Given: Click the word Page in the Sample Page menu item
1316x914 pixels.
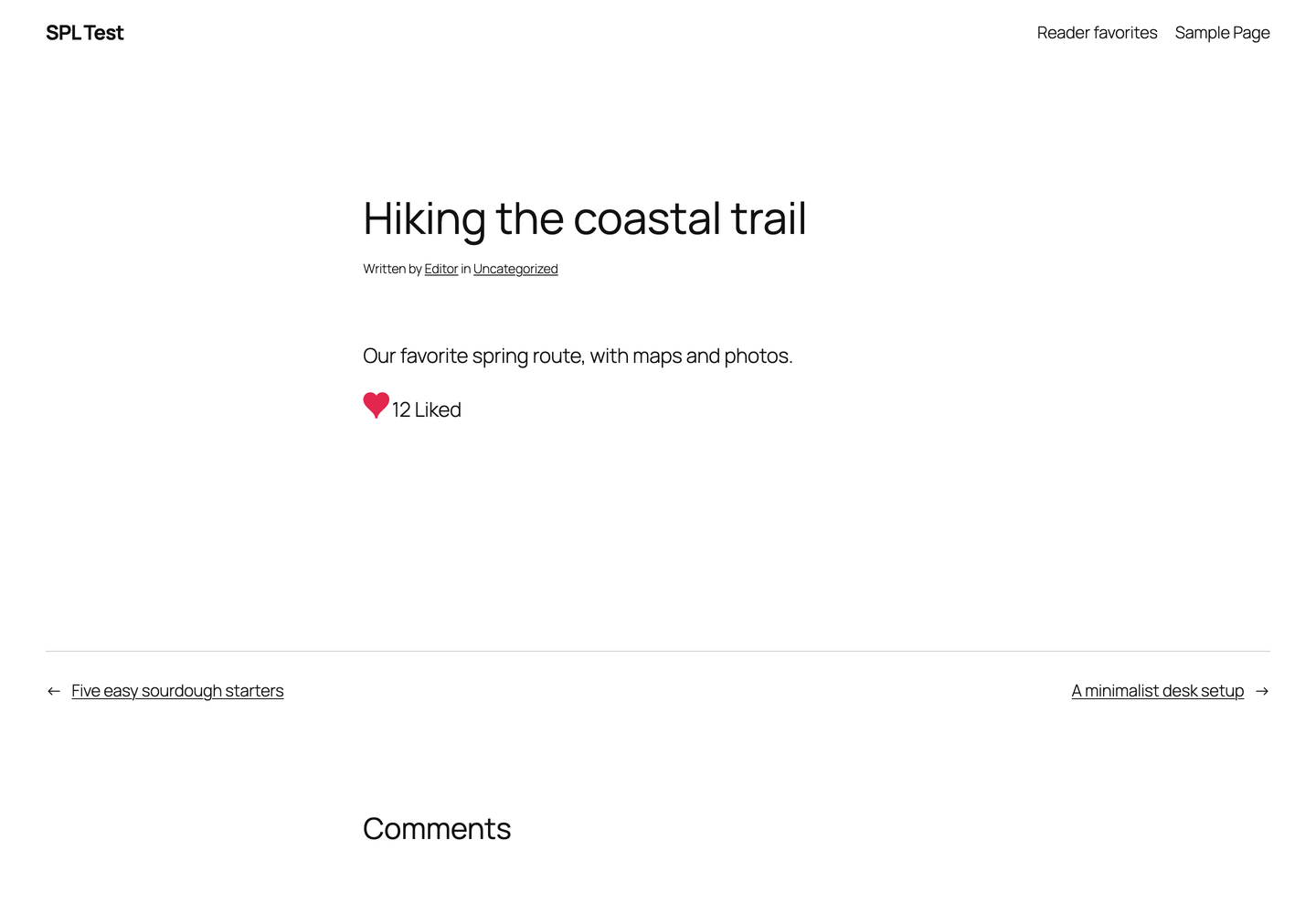Looking at the screenshot, I should (1251, 34).
